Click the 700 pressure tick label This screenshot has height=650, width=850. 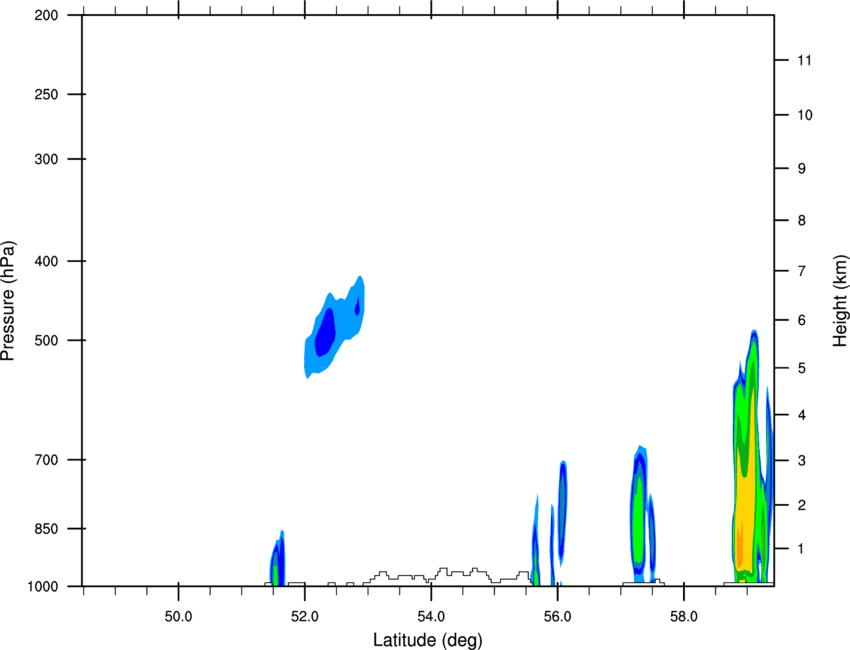[x=46, y=460]
